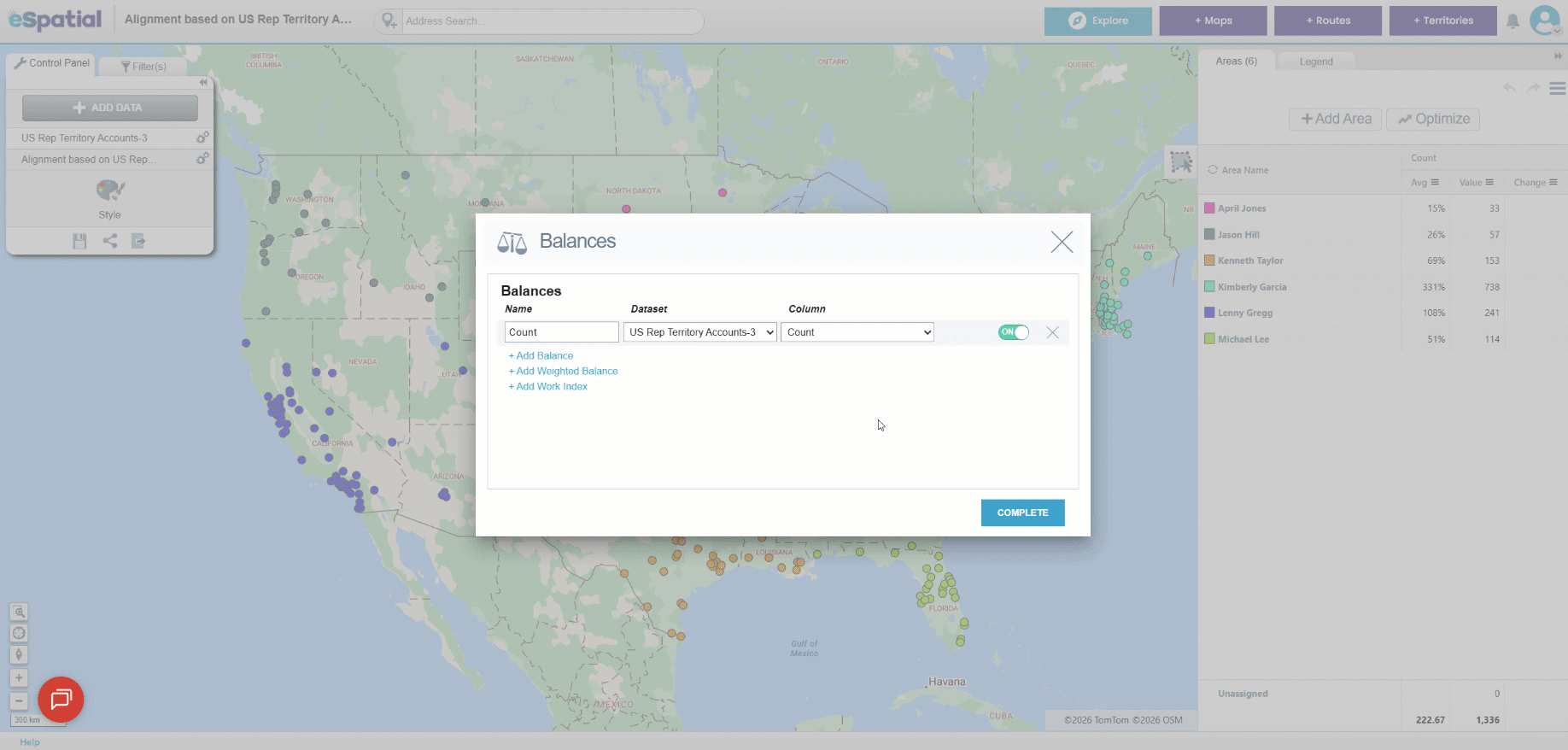Open the notifications bell
This screenshot has width=1568, height=750.
pos(1512,21)
